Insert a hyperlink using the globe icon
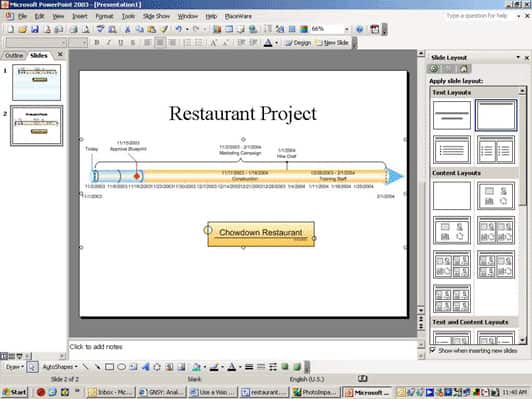 coord(253,29)
